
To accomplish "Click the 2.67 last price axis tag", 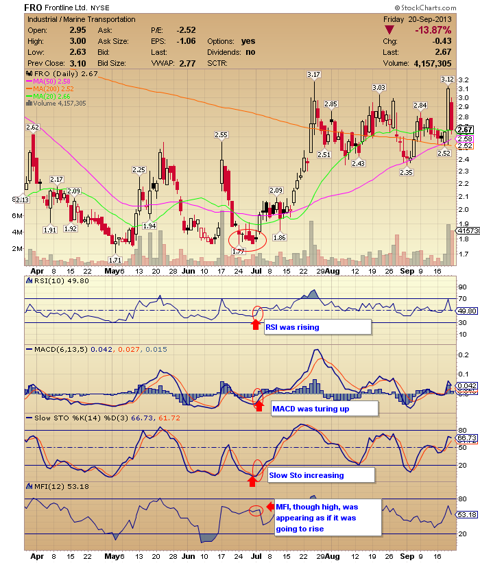I will [465, 130].
